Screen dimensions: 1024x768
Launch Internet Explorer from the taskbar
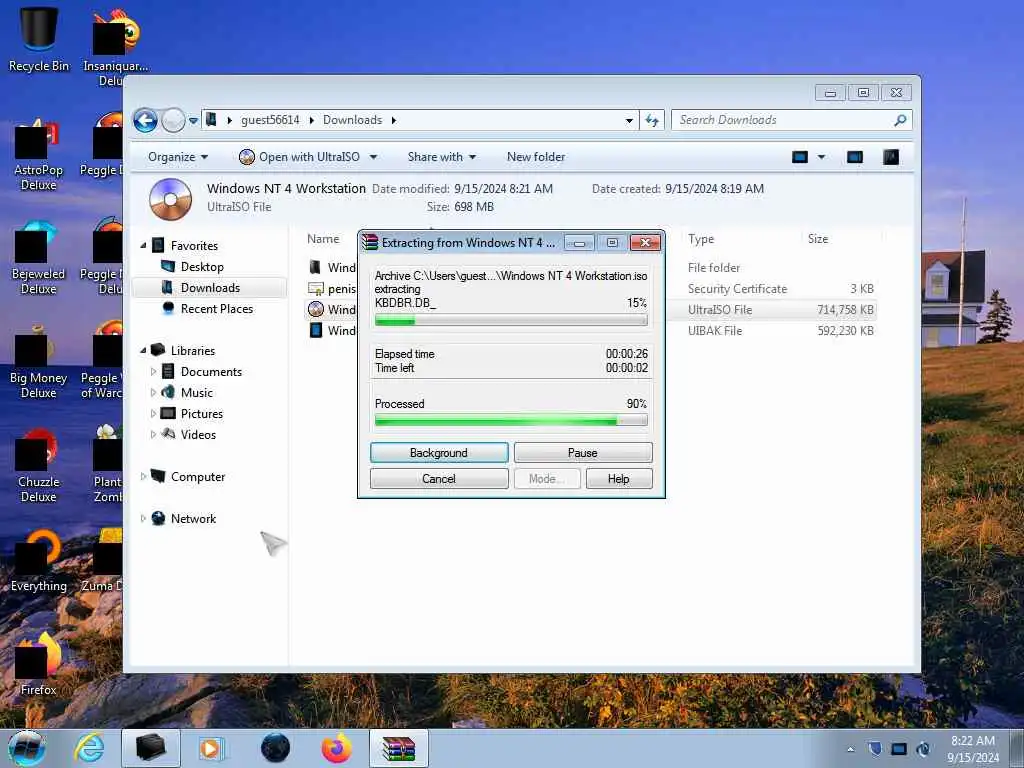[x=89, y=748]
